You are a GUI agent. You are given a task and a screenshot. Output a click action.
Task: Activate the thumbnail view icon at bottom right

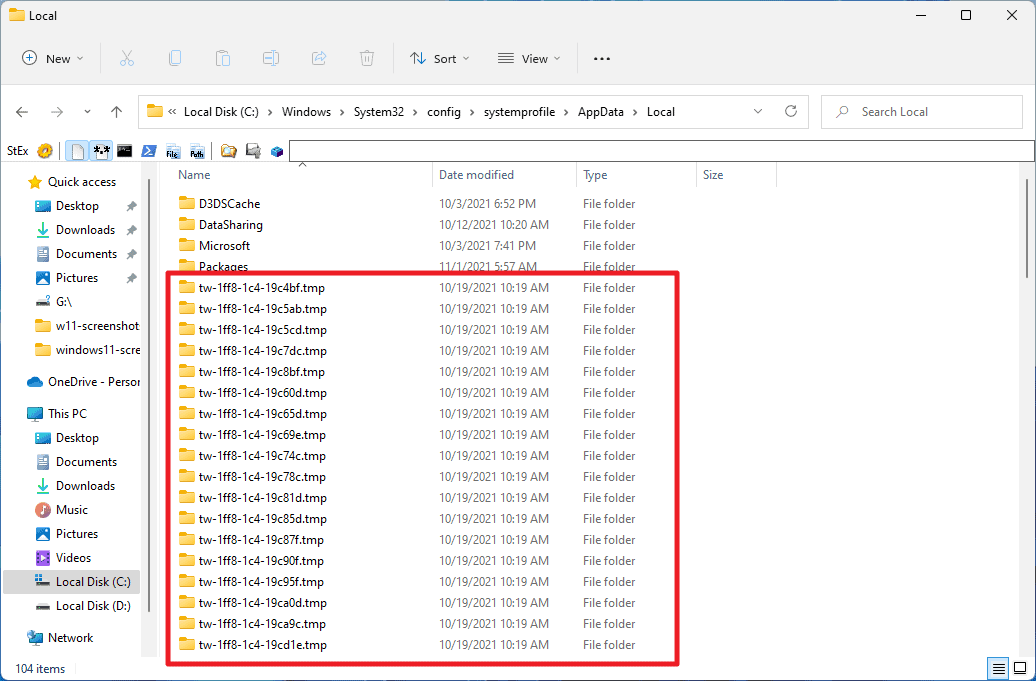1021,668
